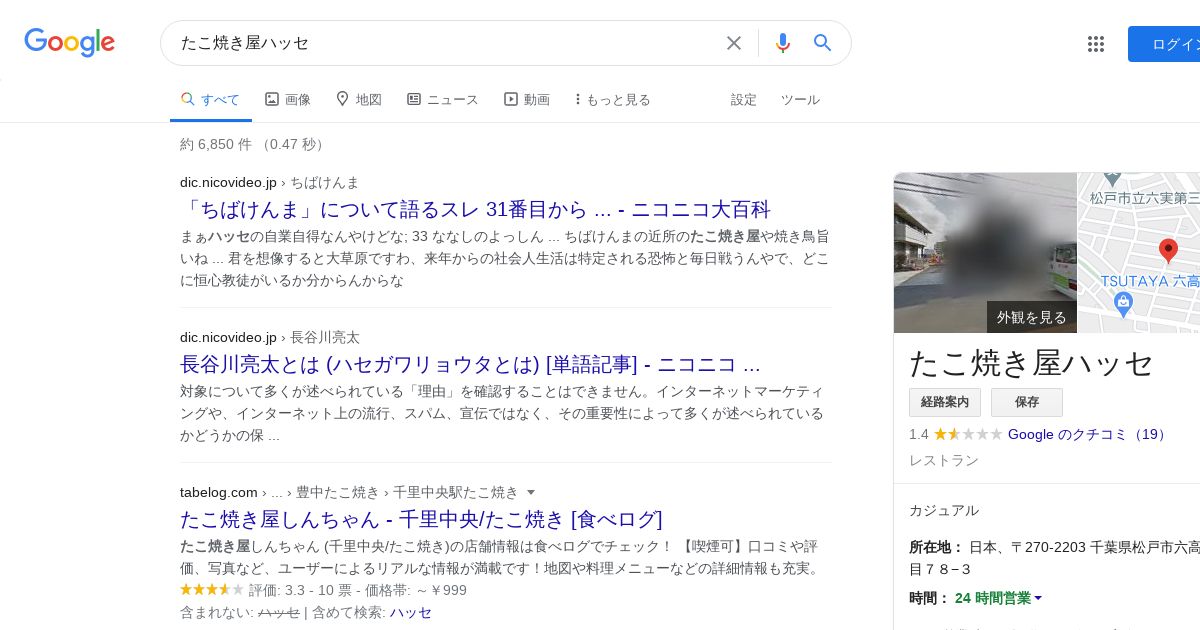Clear the search box with X icon
Viewport: 1200px width, 630px height.
pyautogui.click(x=734, y=43)
